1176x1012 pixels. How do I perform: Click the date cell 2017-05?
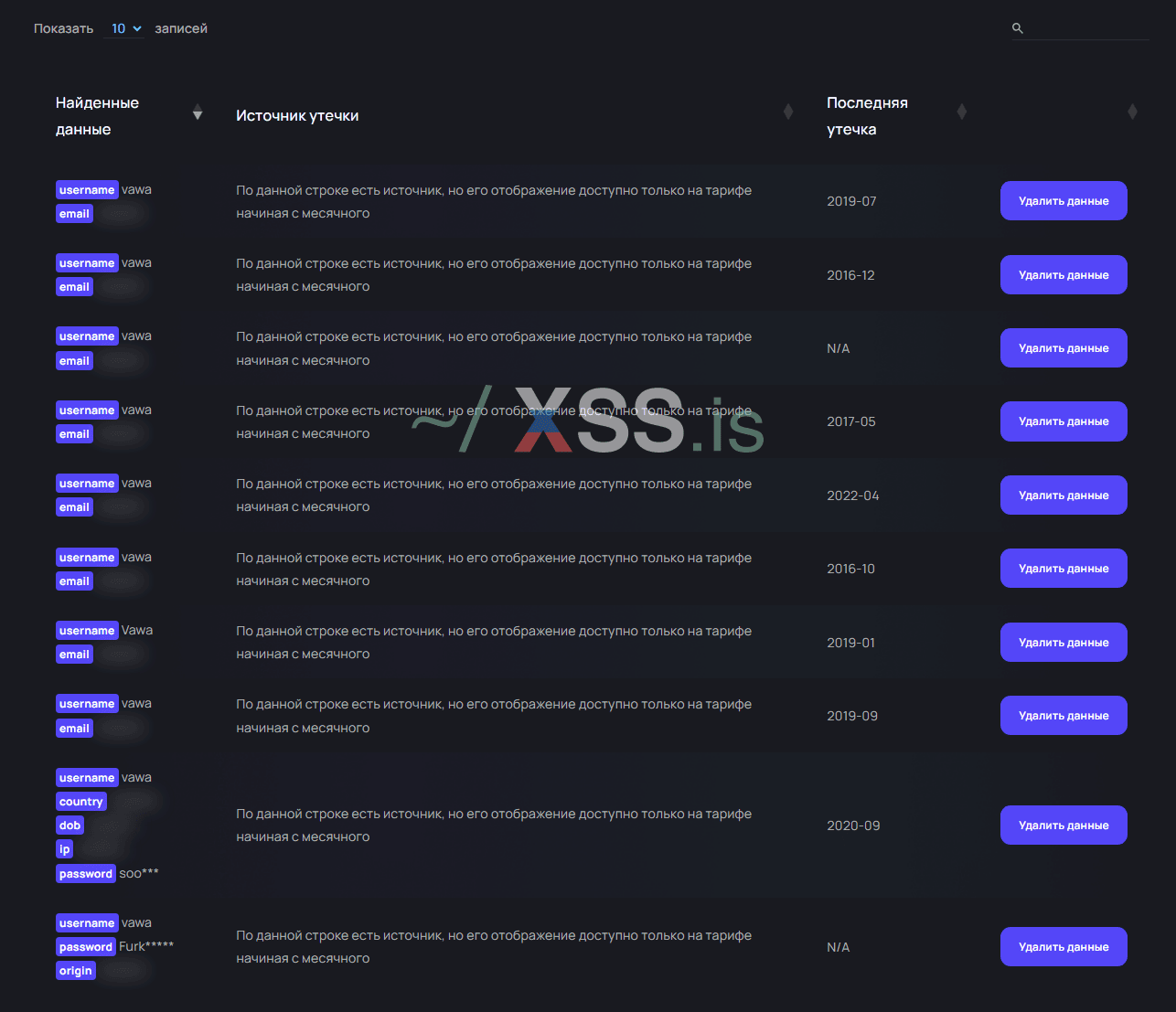pos(851,421)
